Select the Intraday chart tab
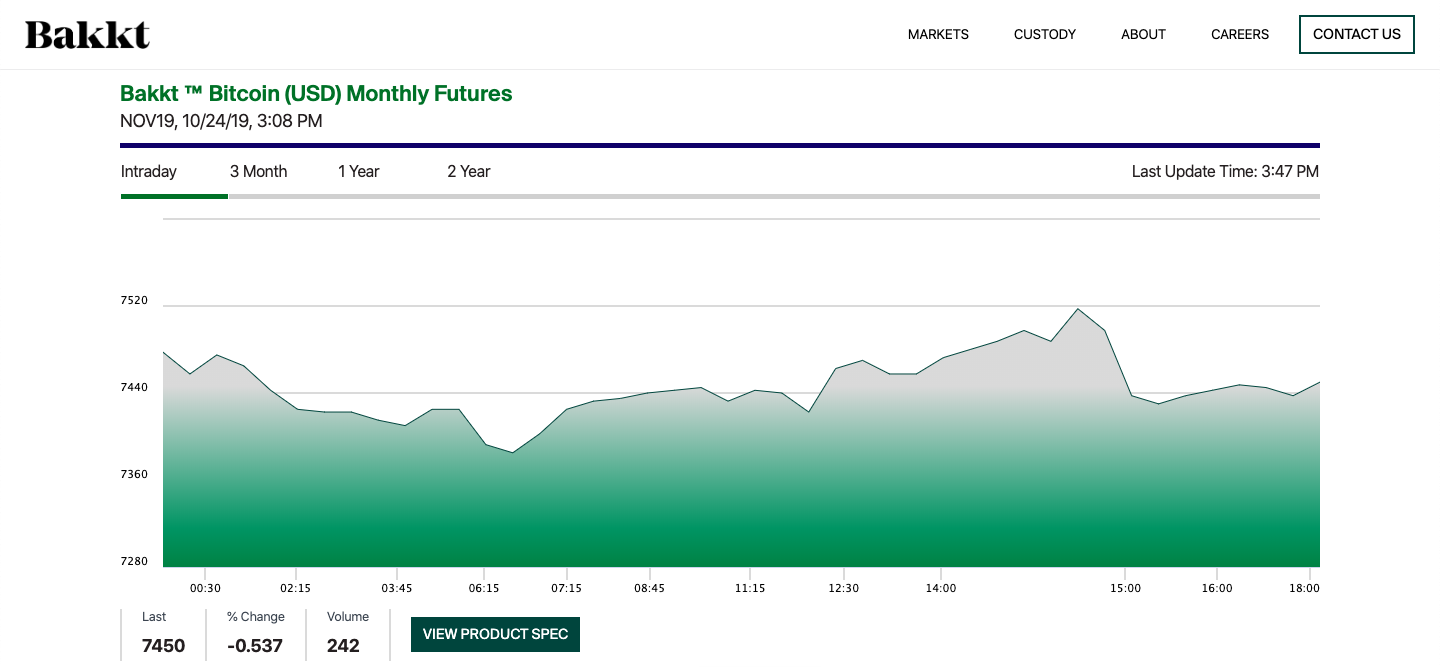1440x667 pixels. 149,171
